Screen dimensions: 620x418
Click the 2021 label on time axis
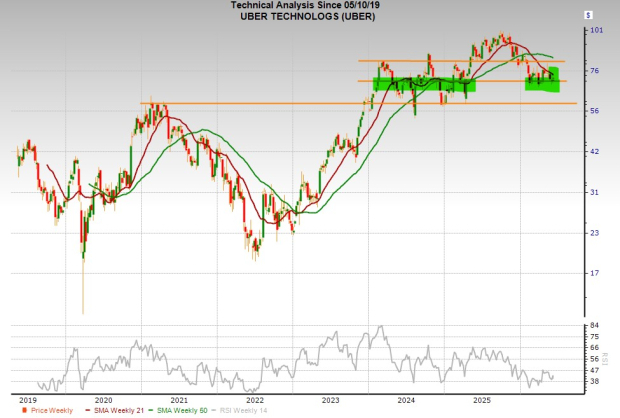(x=179, y=400)
